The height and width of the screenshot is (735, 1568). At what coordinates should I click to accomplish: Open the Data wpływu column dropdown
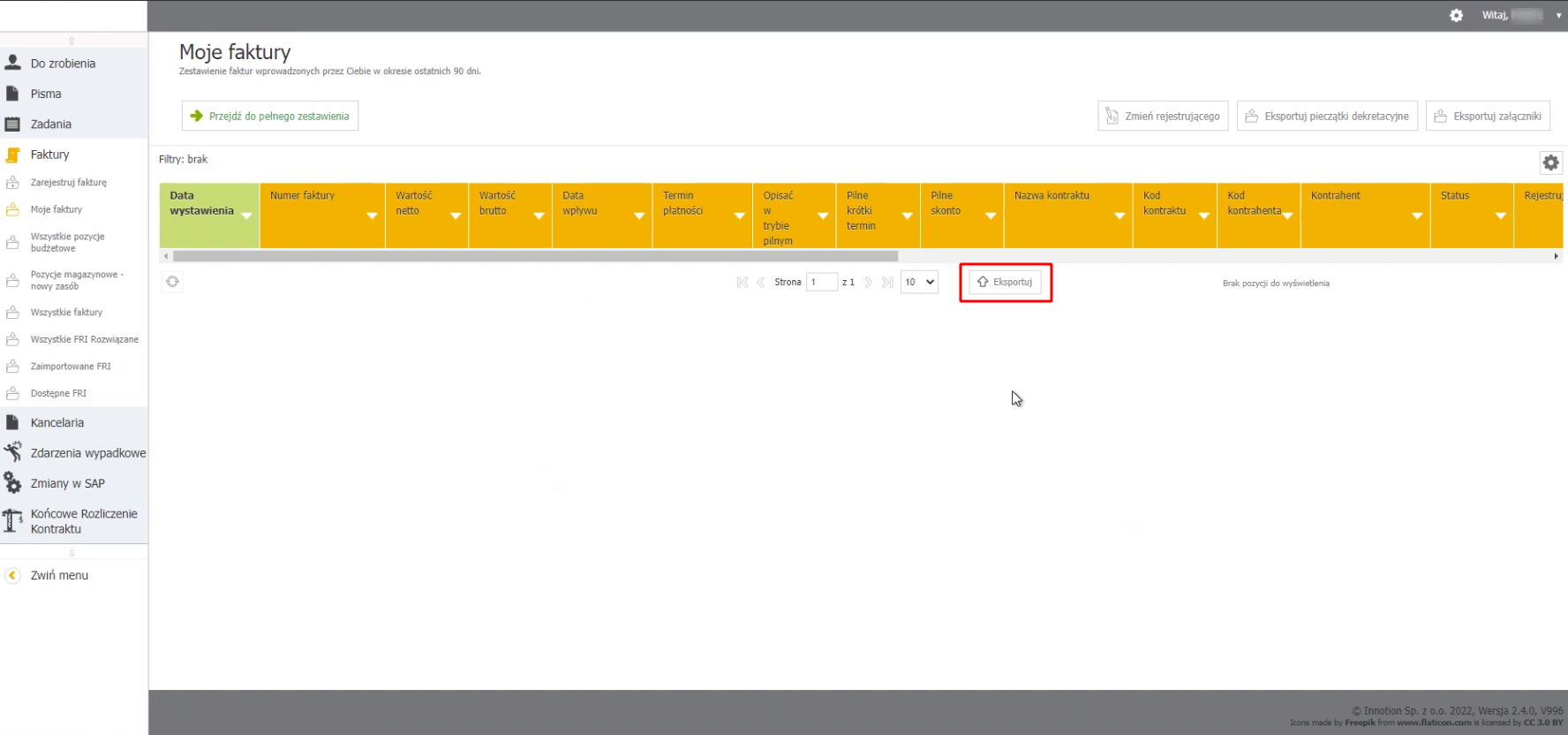[639, 216]
